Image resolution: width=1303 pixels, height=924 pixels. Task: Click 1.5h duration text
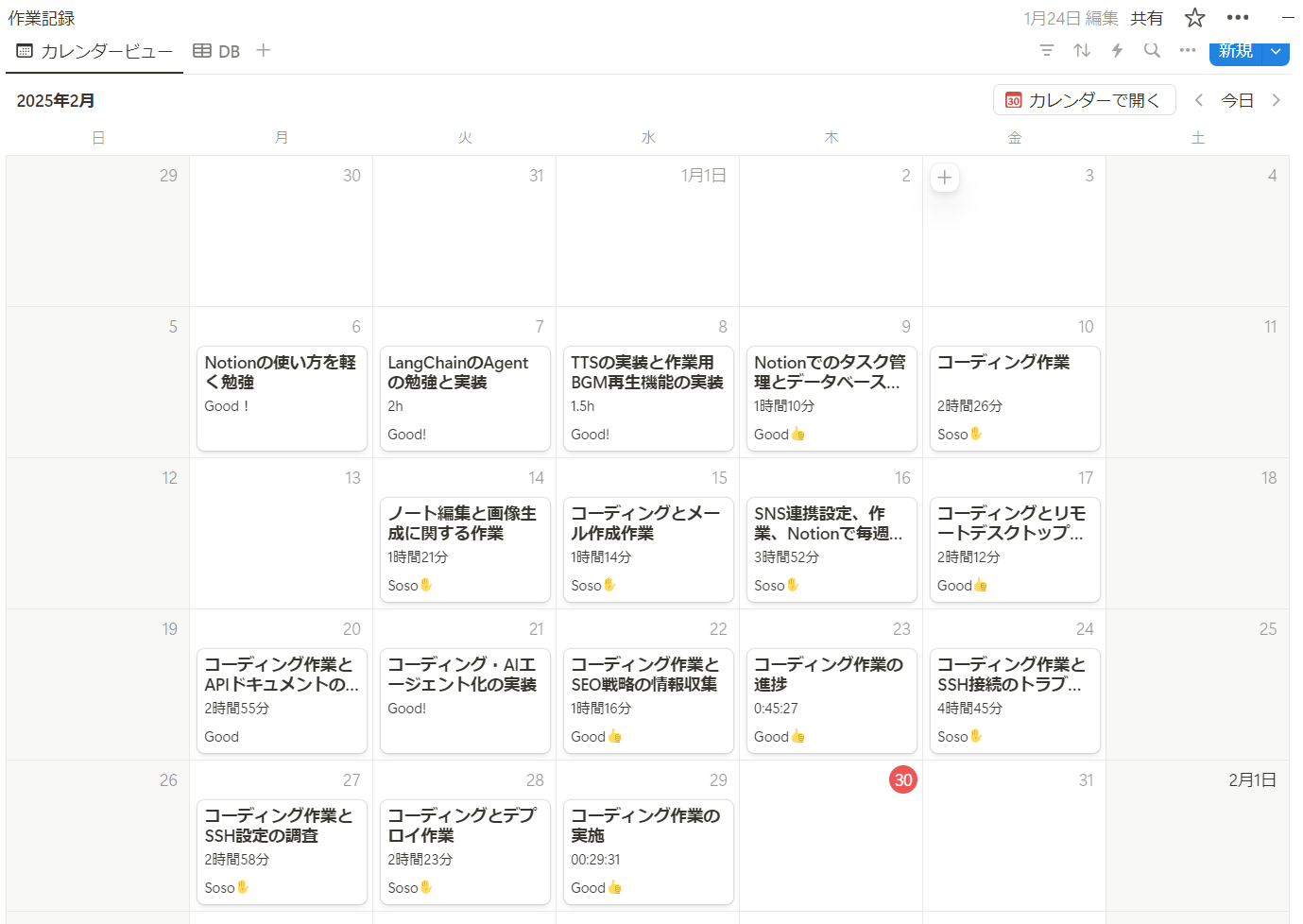[582, 405]
